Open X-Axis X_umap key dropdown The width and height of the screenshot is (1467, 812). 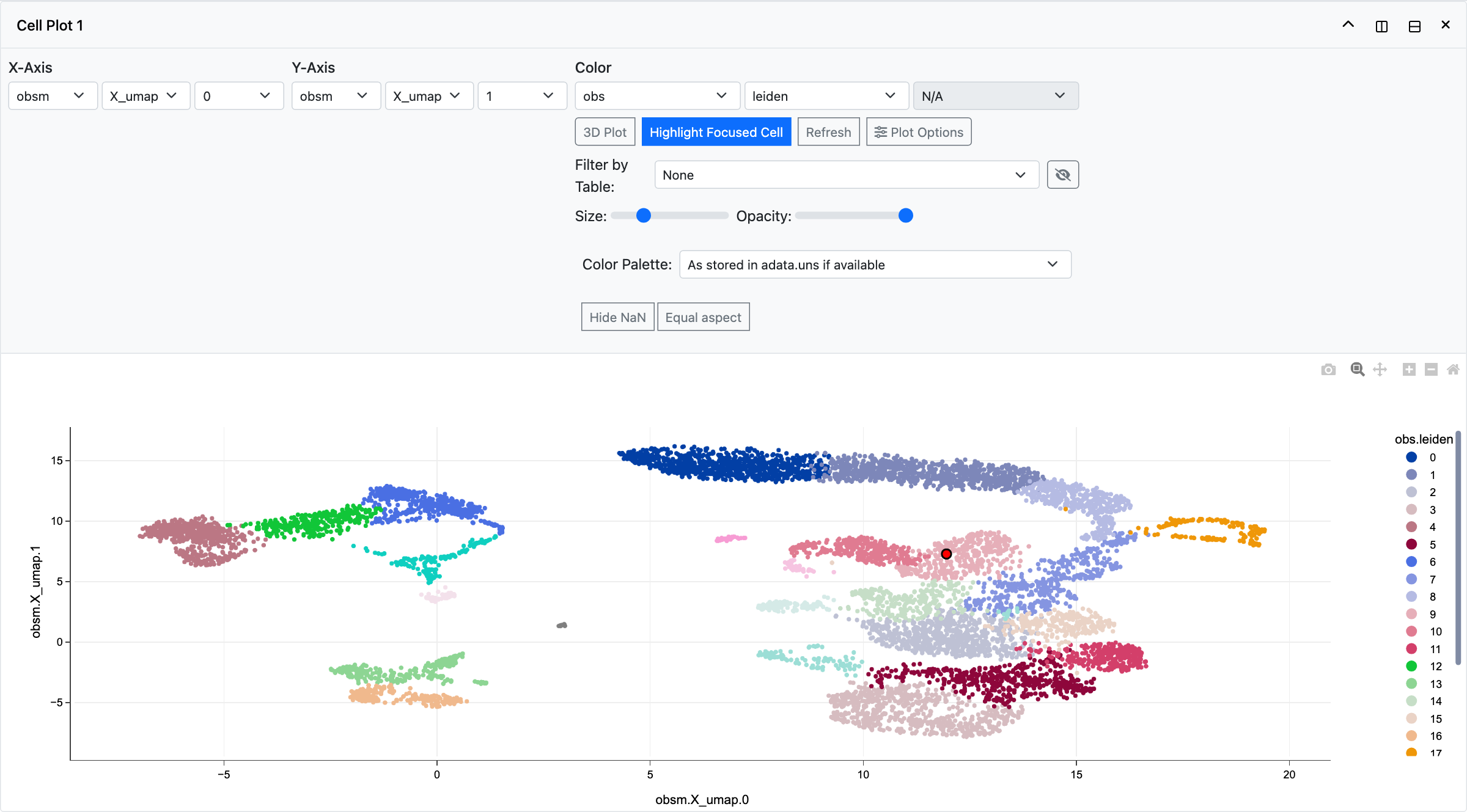[145, 96]
